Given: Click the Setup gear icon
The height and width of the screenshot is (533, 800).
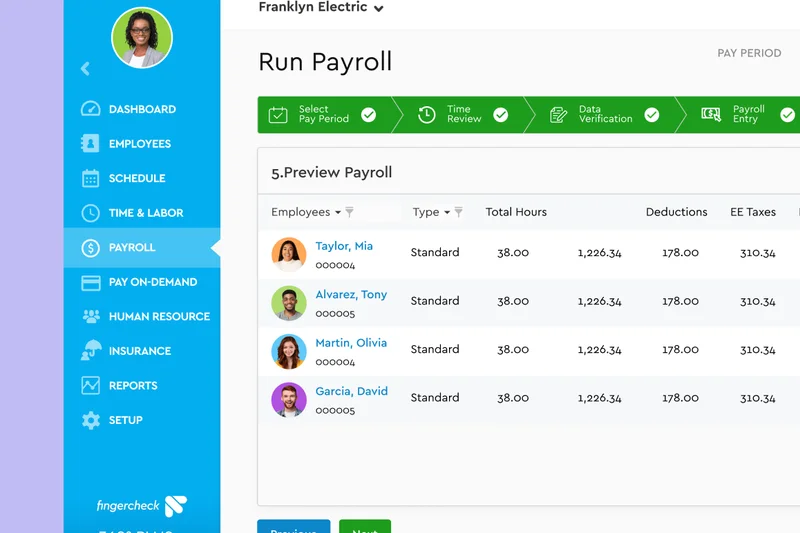Looking at the screenshot, I should click(x=91, y=420).
